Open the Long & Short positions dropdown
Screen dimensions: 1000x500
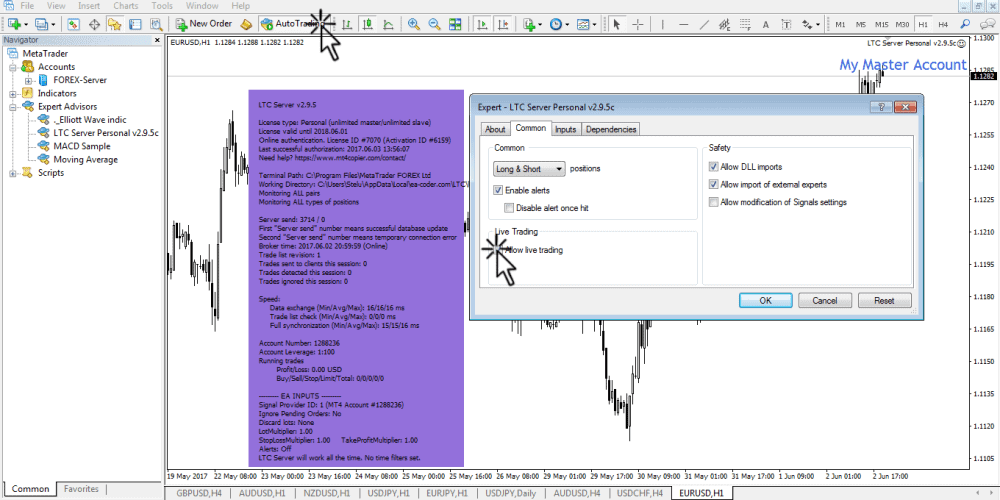529,169
